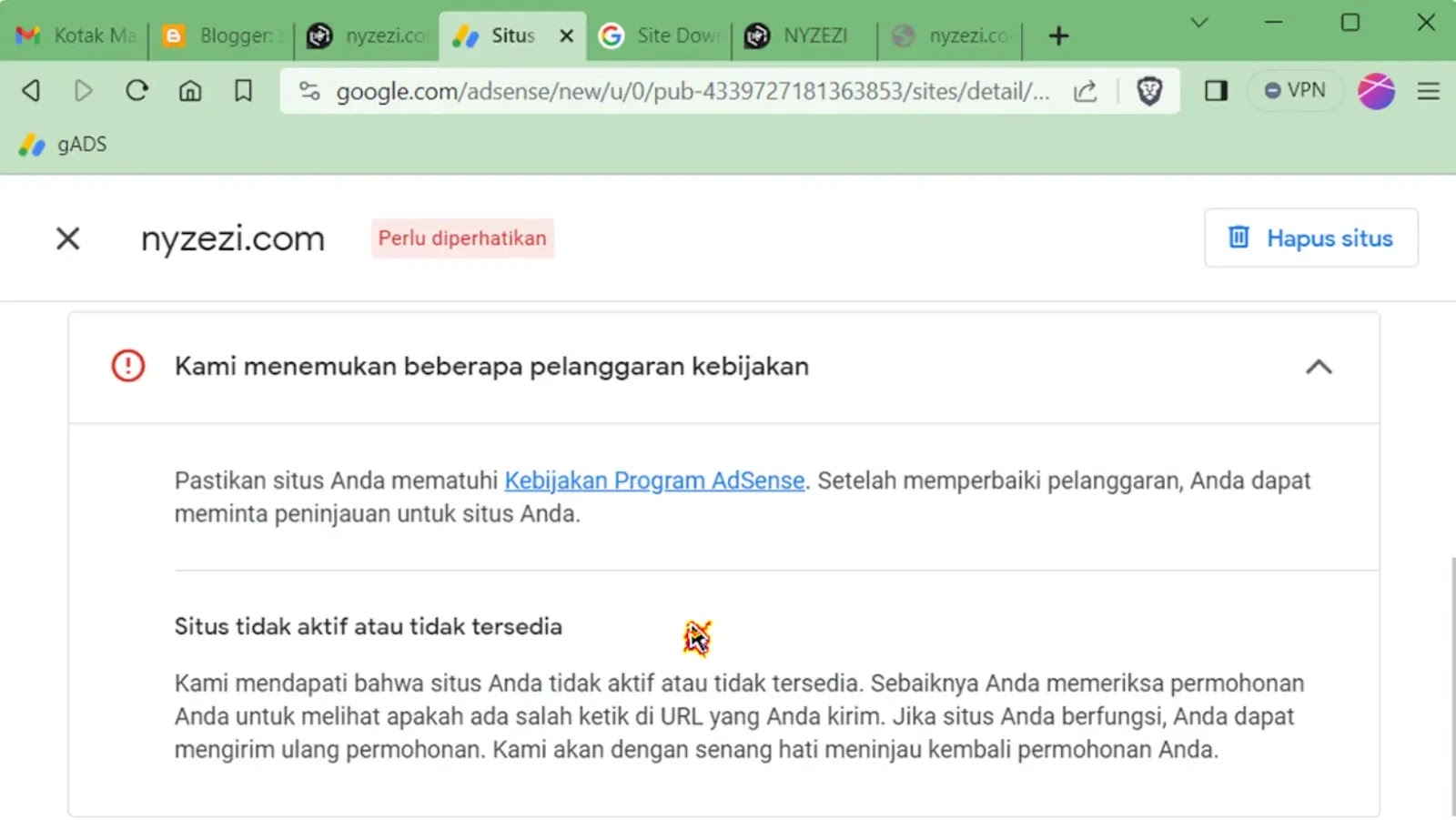
Task: Click heading Kami menemukan beberapa pelanggaran kebijakan
Action: [x=491, y=366]
